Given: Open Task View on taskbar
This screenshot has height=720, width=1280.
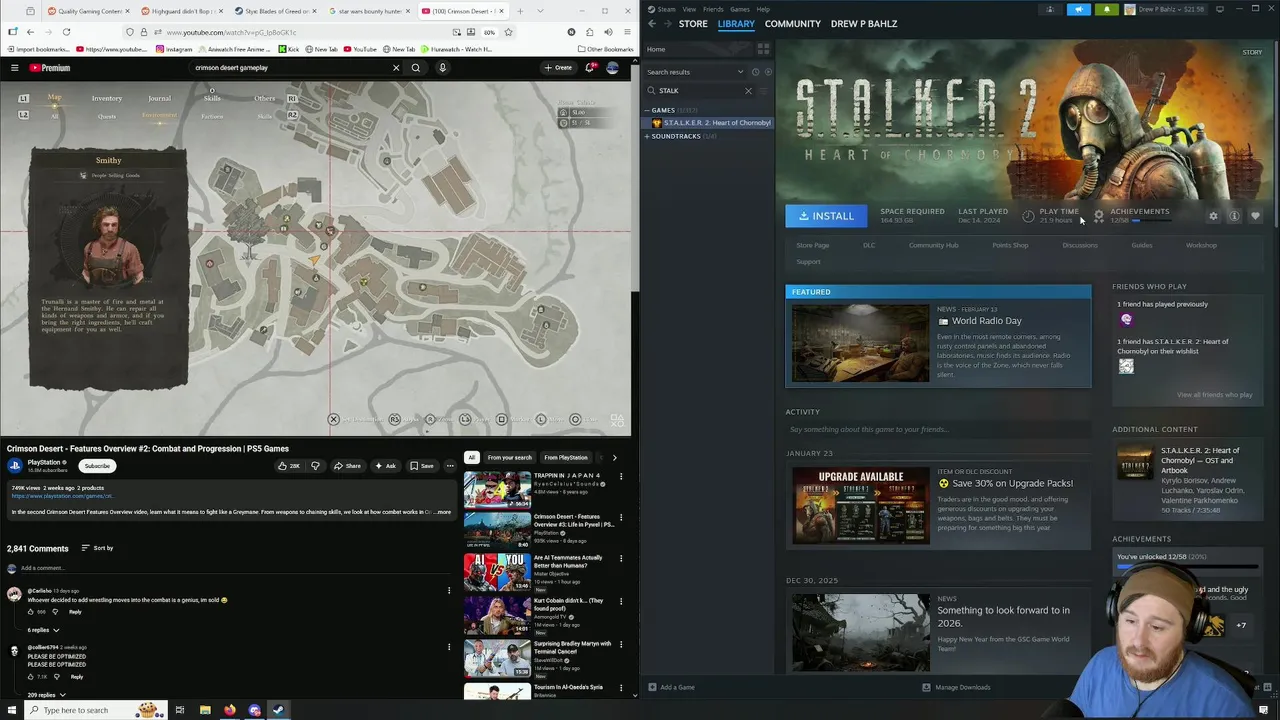Looking at the screenshot, I should click(x=180, y=710).
